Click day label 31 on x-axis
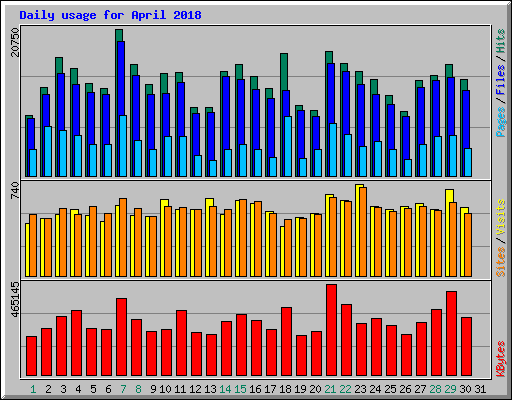 point(480,389)
